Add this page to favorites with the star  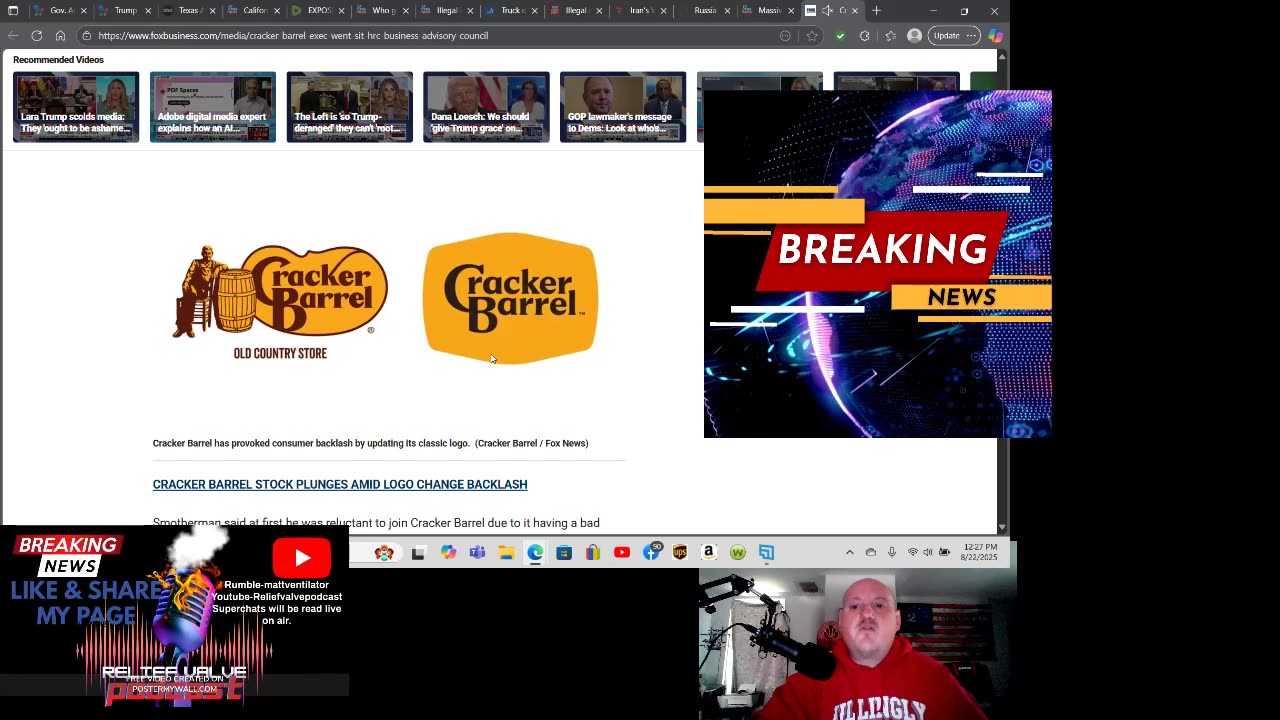(812, 35)
